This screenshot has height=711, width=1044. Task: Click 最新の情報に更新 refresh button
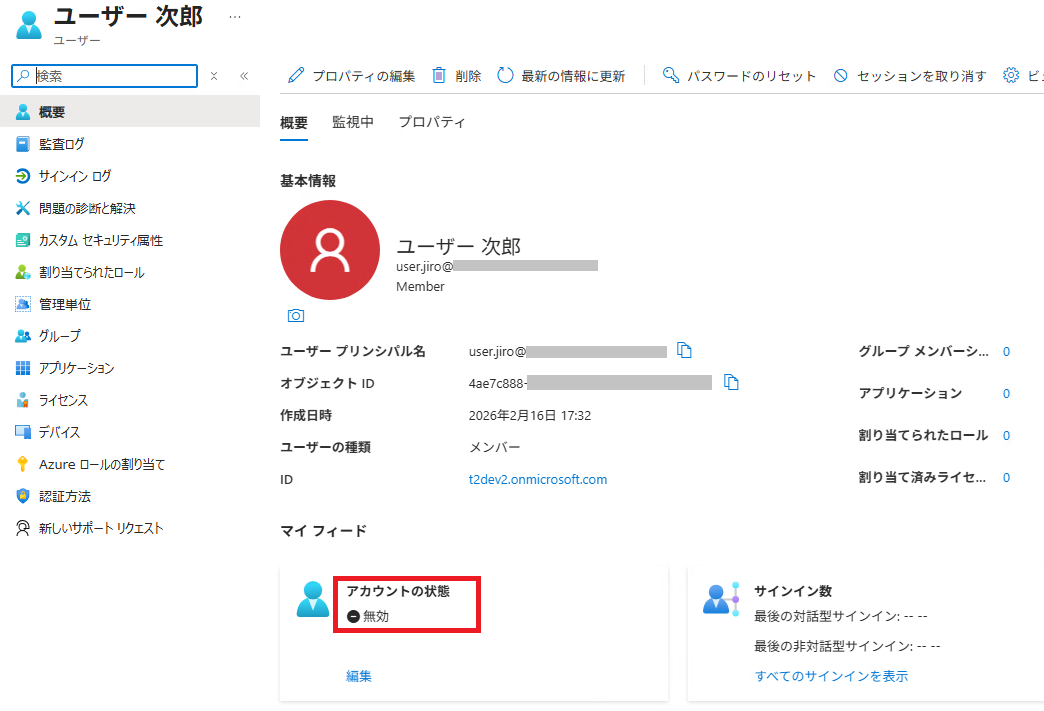point(561,76)
